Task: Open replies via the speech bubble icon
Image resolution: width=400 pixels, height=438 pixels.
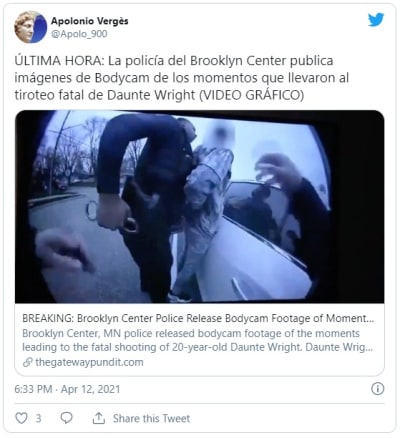Action: [66, 418]
